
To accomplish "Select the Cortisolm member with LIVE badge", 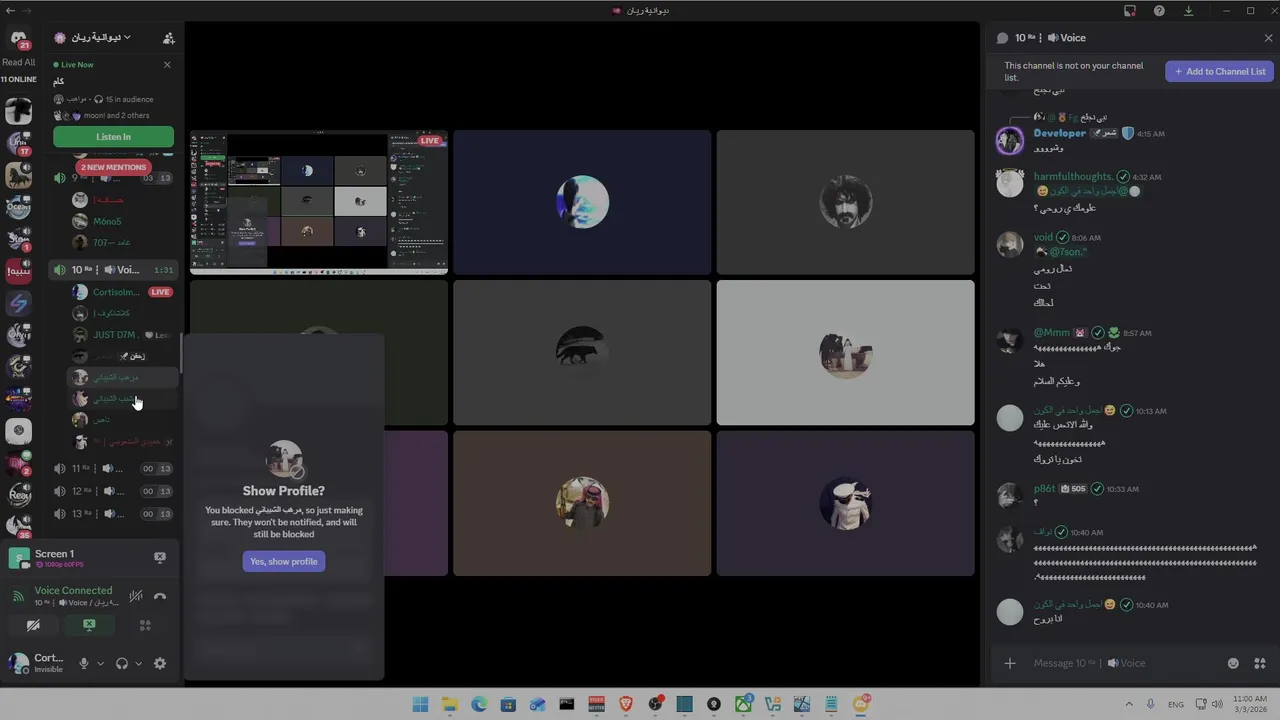I will point(122,292).
